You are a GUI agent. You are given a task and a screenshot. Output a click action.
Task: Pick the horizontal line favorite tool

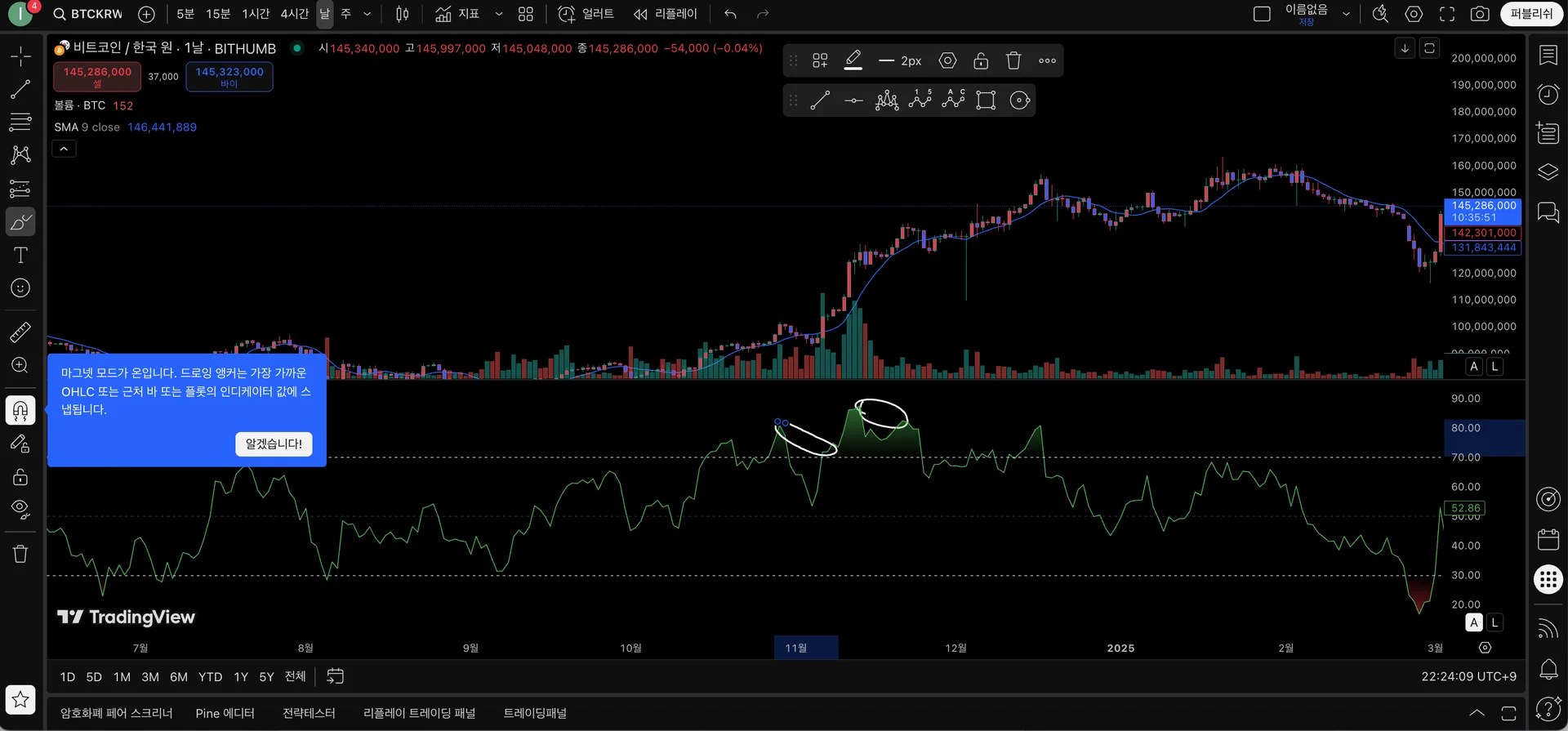click(x=853, y=100)
